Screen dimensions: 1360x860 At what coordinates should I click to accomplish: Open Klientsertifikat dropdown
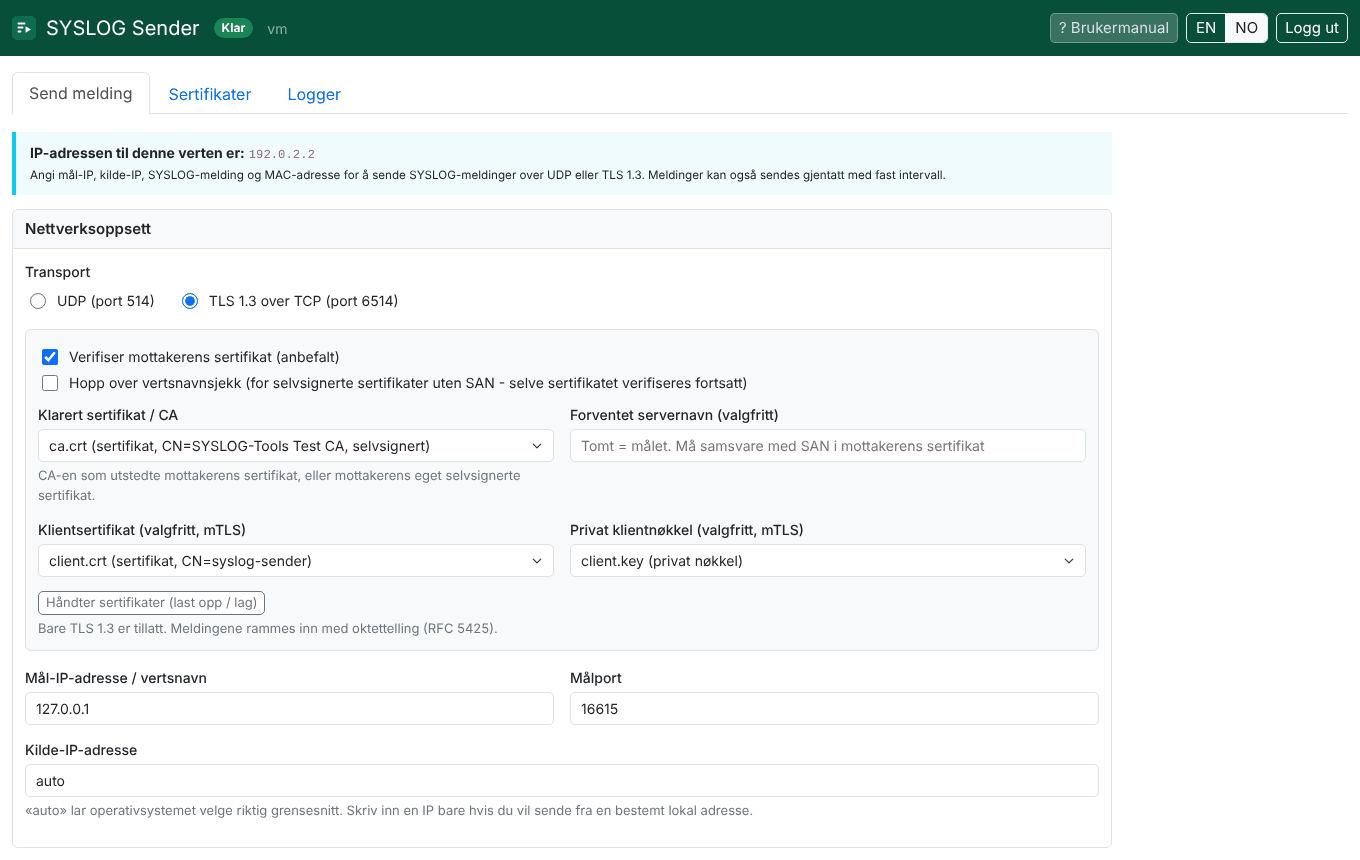coord(295,561)
